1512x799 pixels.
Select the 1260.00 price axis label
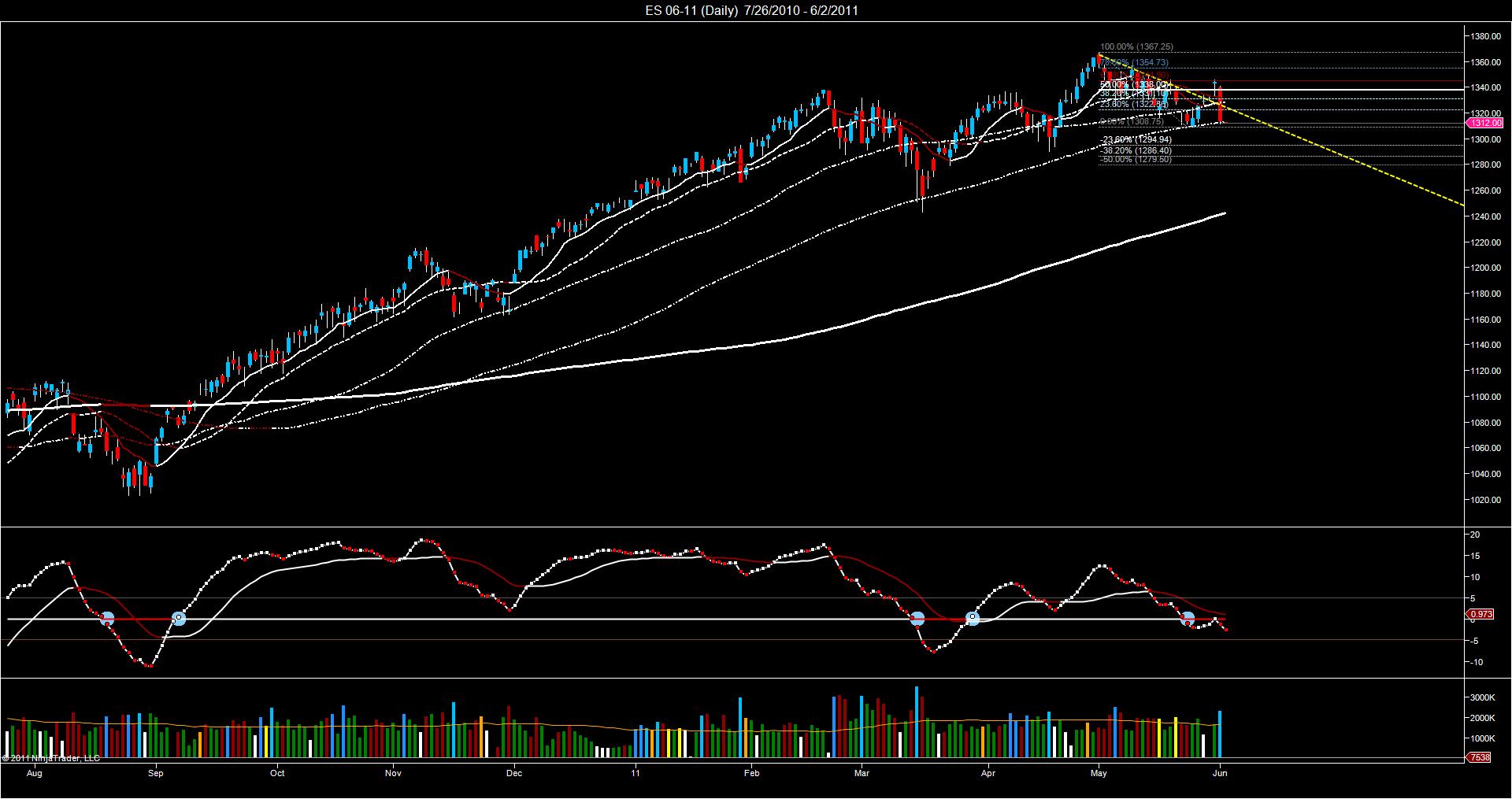pyautogui.click(x=1484, y=191)
